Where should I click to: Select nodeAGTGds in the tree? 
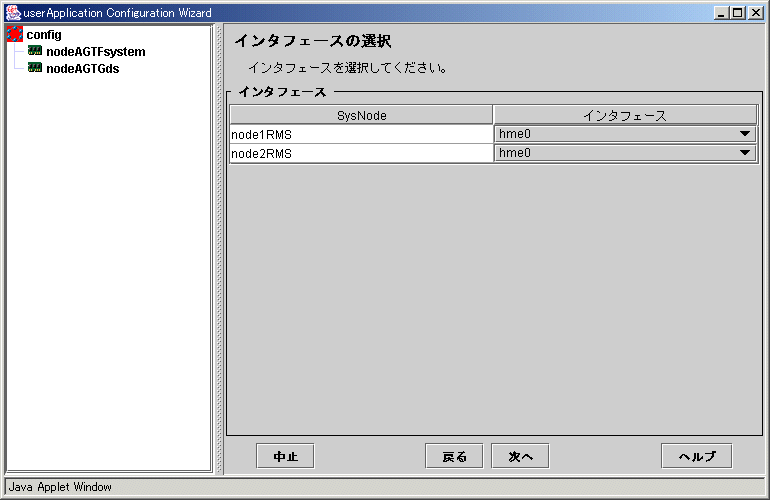coord(82,69)
